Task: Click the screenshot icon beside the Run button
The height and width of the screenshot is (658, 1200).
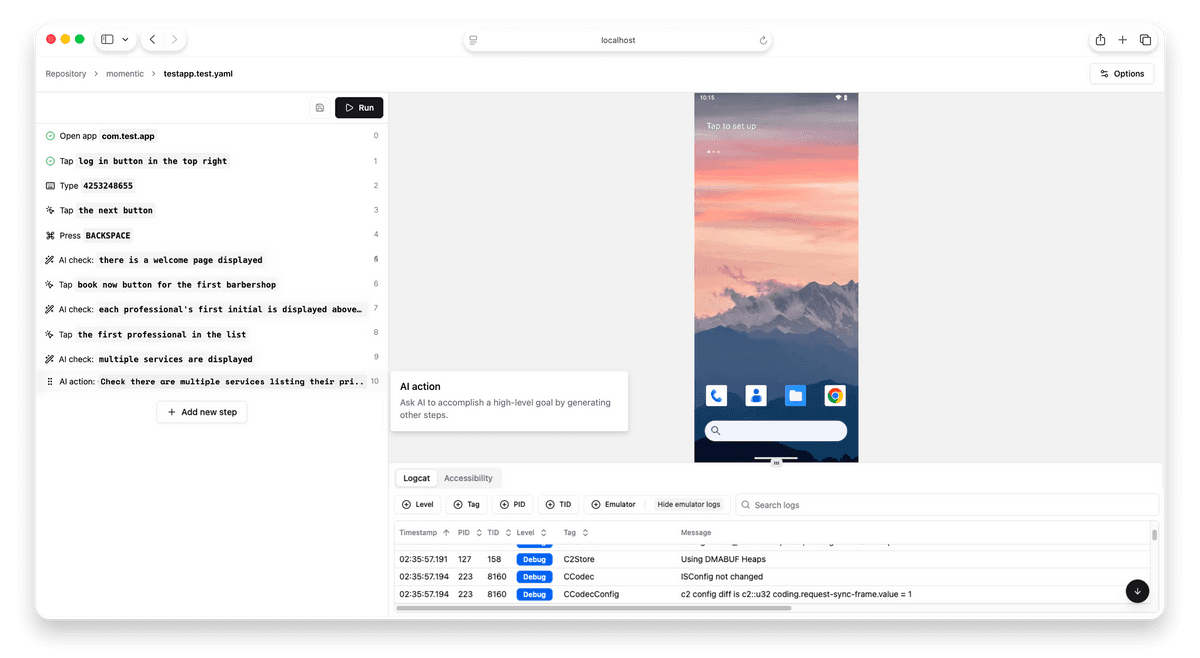Action: pyautogui.click(x=320, y=107)
